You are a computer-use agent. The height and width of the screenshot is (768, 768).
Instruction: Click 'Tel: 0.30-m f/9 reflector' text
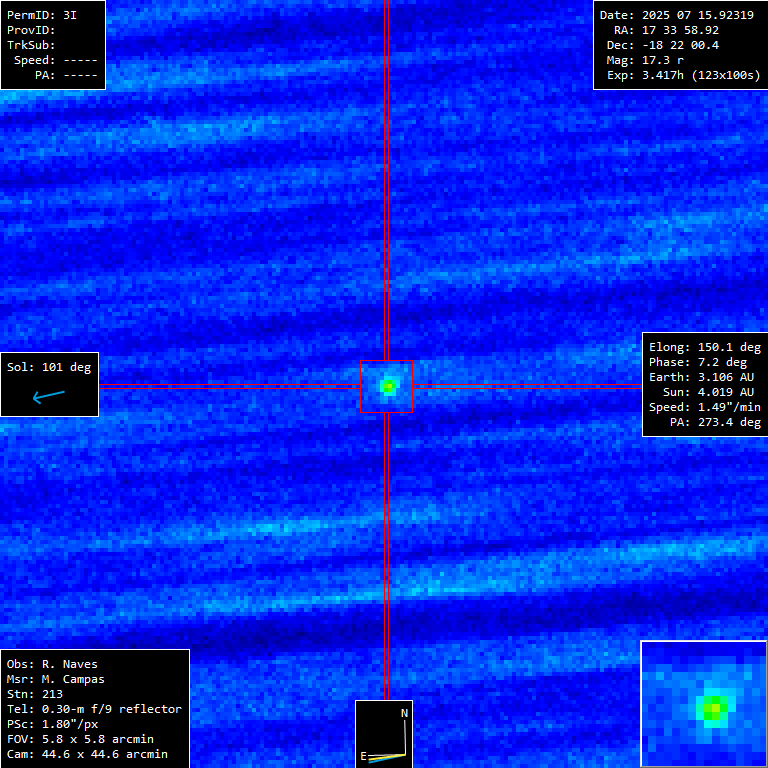[x=94, y=709]
